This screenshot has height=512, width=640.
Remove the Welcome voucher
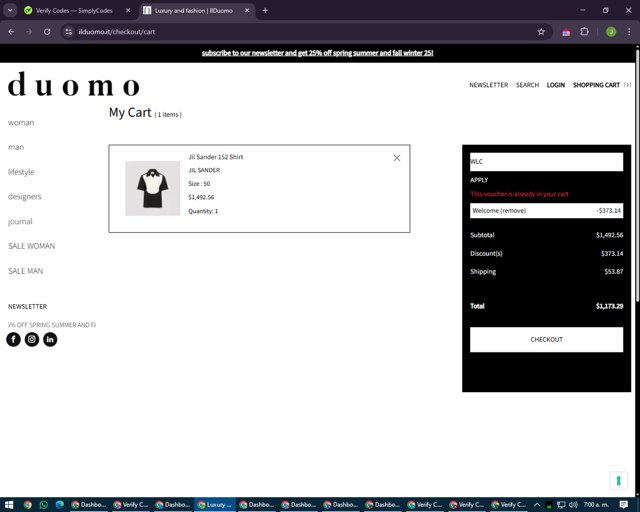pyautogui.click(x=512, y=211)
